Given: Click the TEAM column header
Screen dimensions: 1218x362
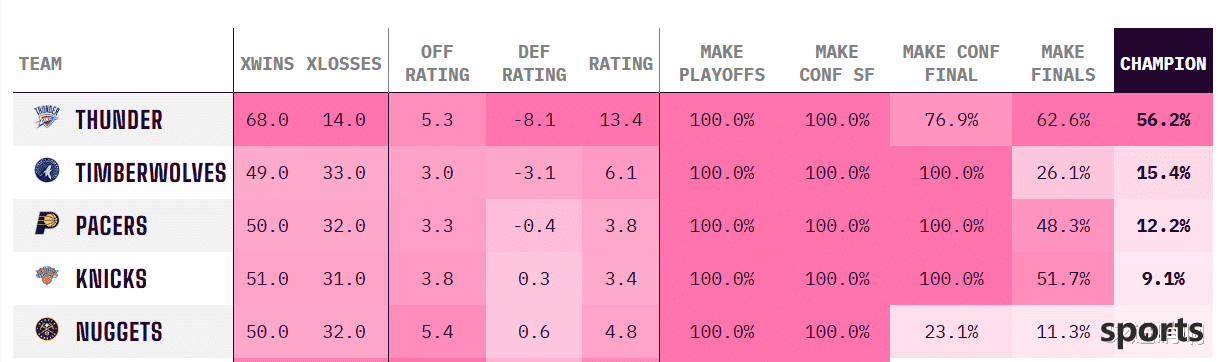Looking at the screenshot, I should (x=40, y=63).
